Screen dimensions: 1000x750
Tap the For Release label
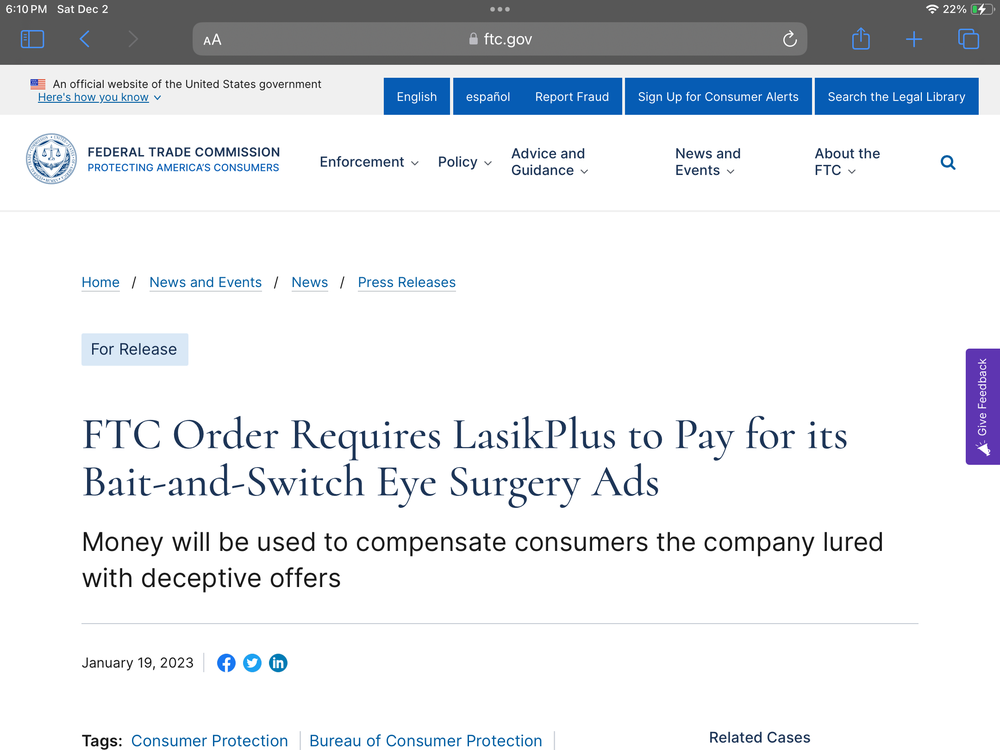[135, 349]
